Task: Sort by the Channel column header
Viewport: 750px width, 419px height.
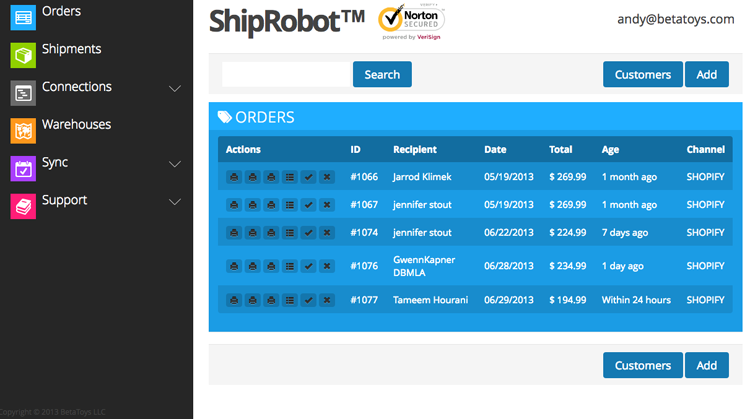Action: pyautogui.click(x=706, y=149)
